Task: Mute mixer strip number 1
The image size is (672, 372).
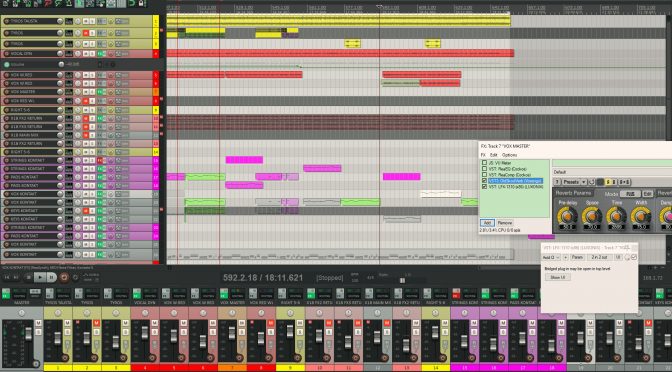Action: pyautogui.click(x=67, y=323)
